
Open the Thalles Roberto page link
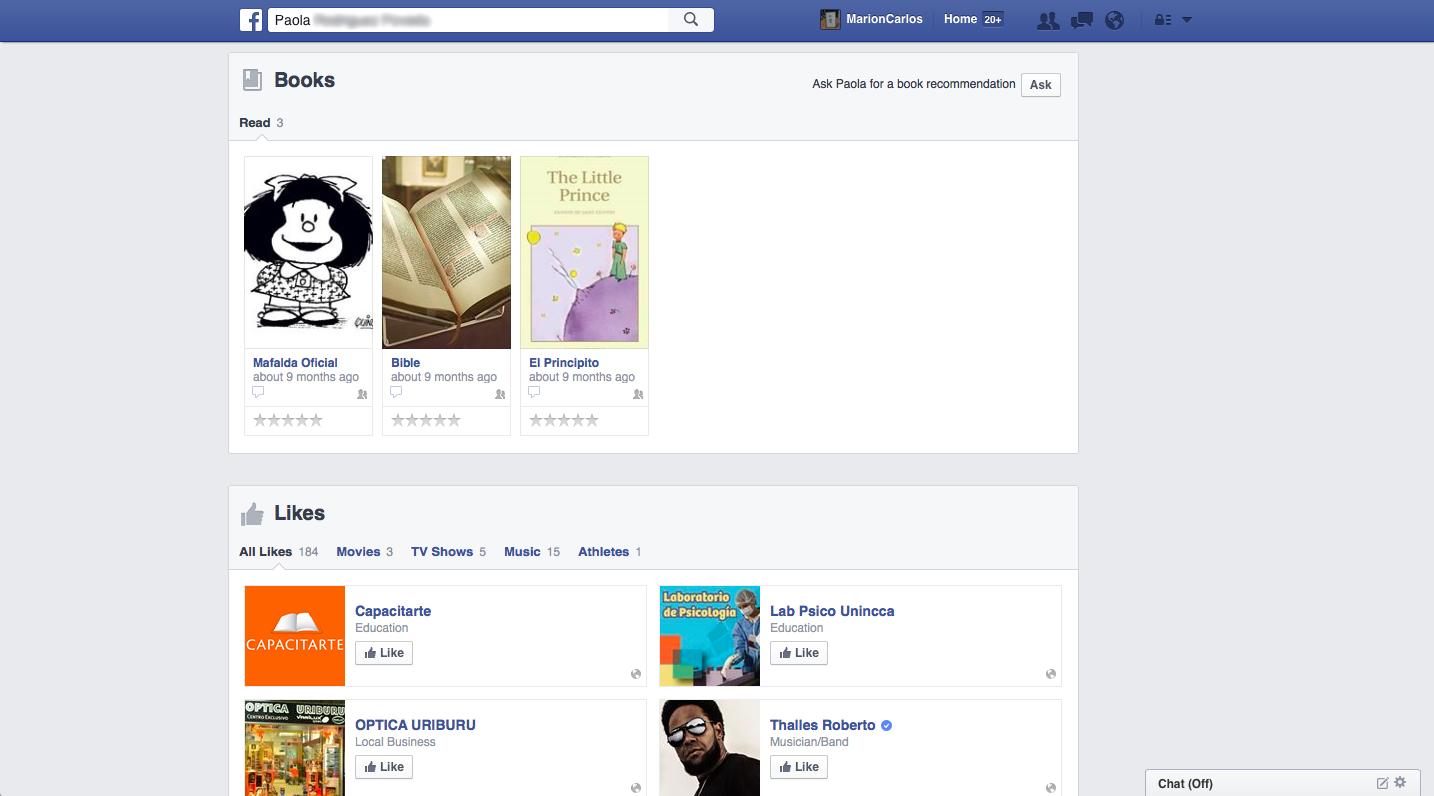click(x=822, y=725)
